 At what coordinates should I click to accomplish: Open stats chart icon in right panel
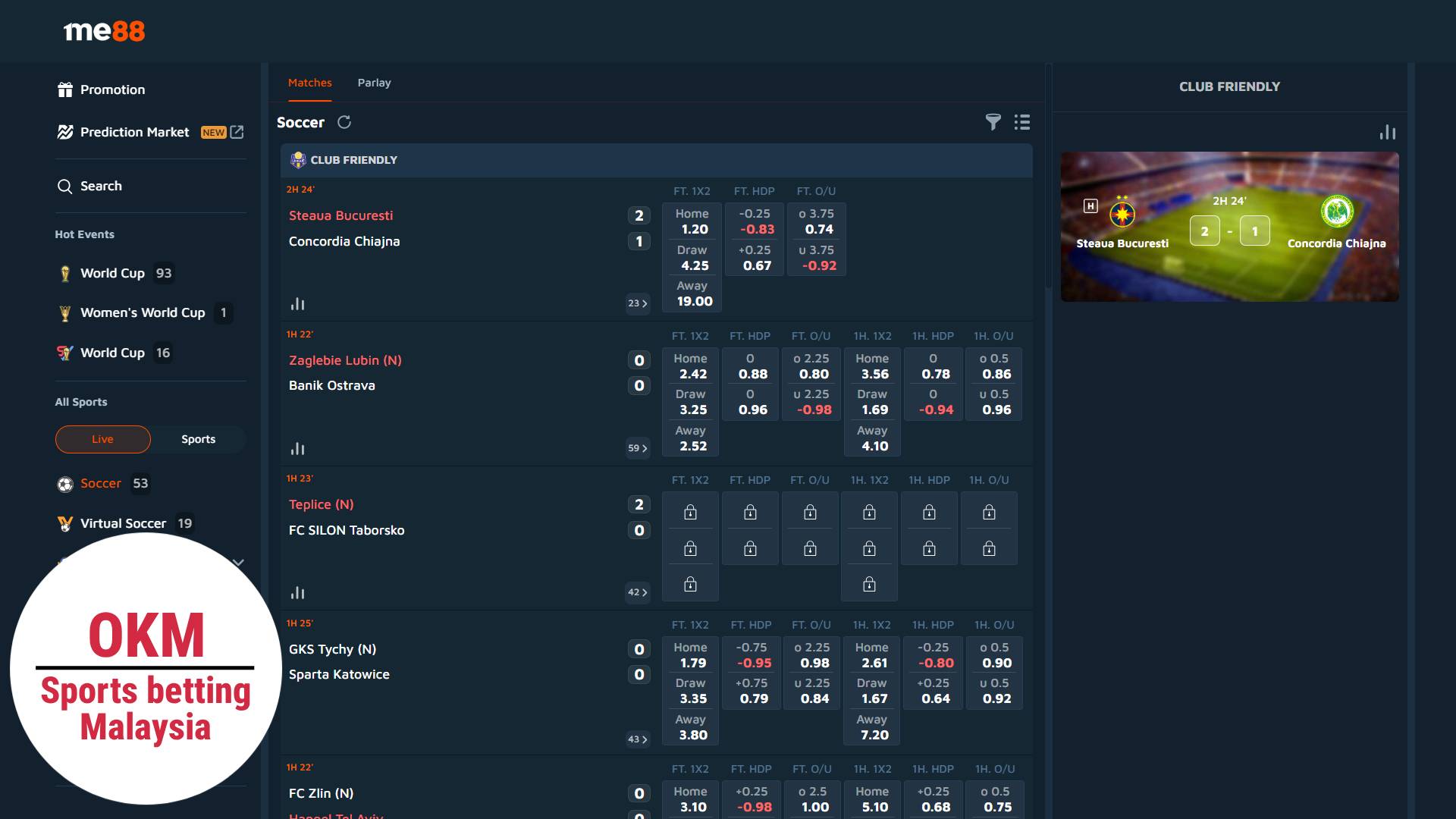coord(1387,132)
